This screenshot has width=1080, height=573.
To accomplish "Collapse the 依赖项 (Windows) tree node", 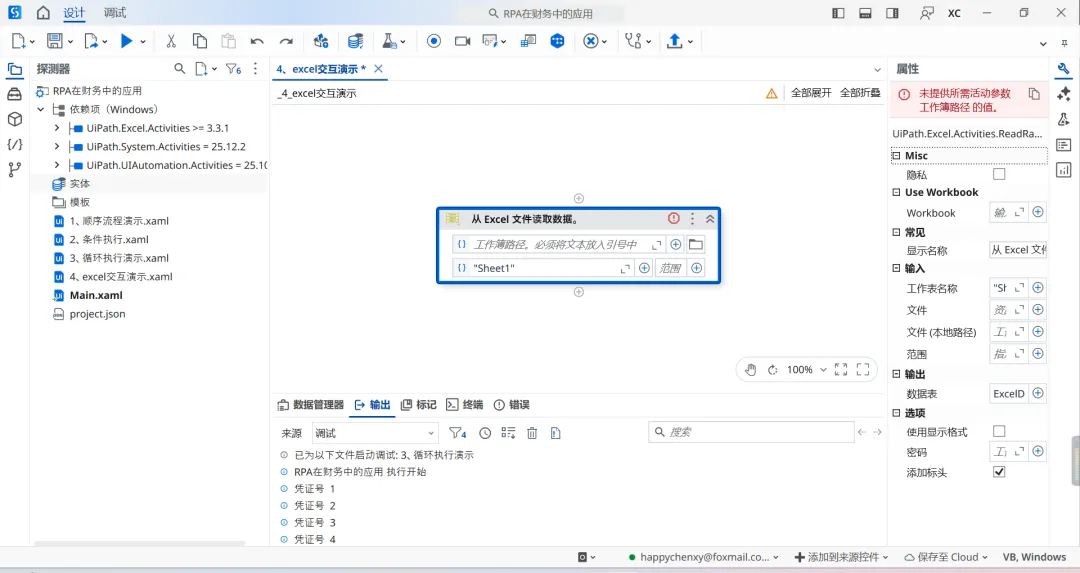I will pos(41,110).
